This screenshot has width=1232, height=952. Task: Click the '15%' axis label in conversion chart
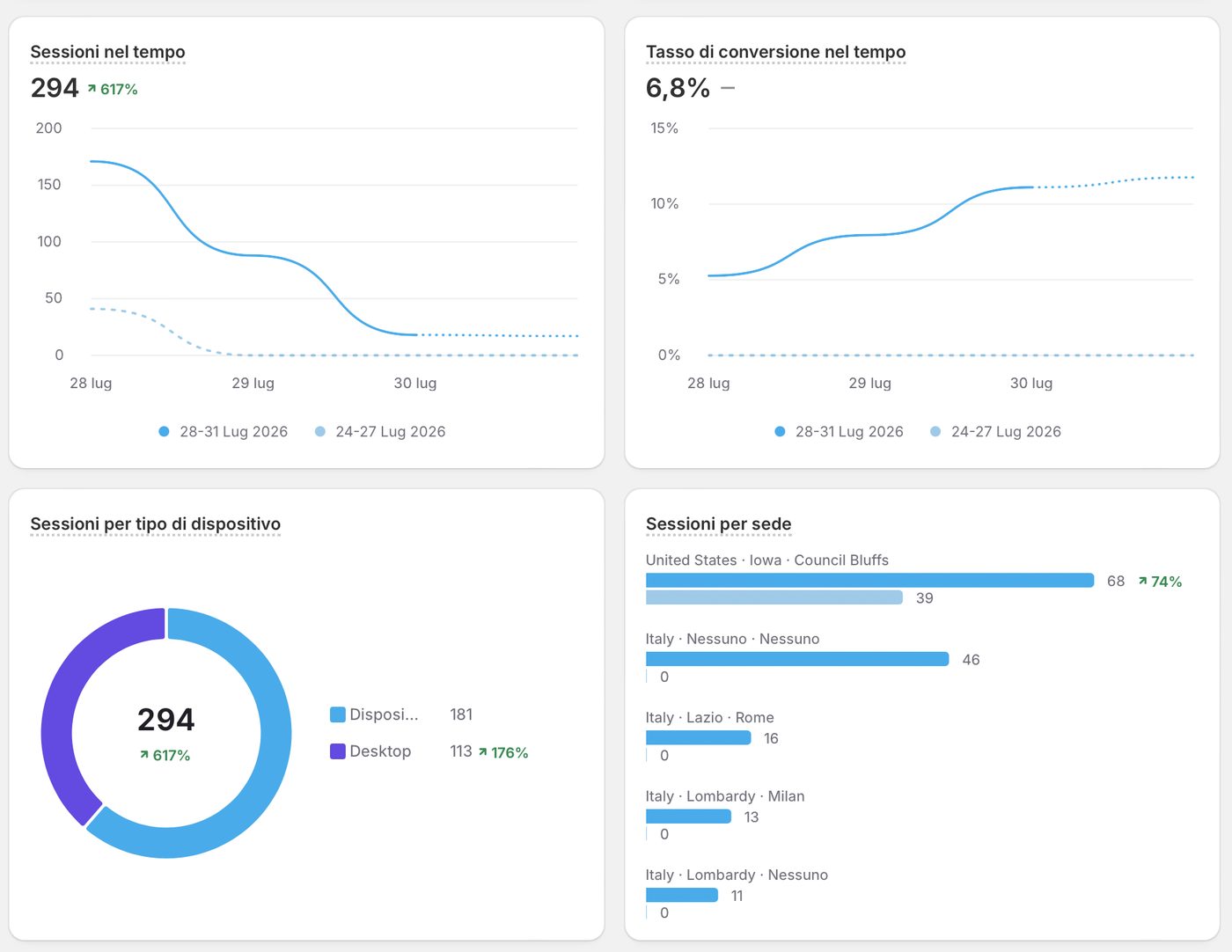tap(664, 128)
